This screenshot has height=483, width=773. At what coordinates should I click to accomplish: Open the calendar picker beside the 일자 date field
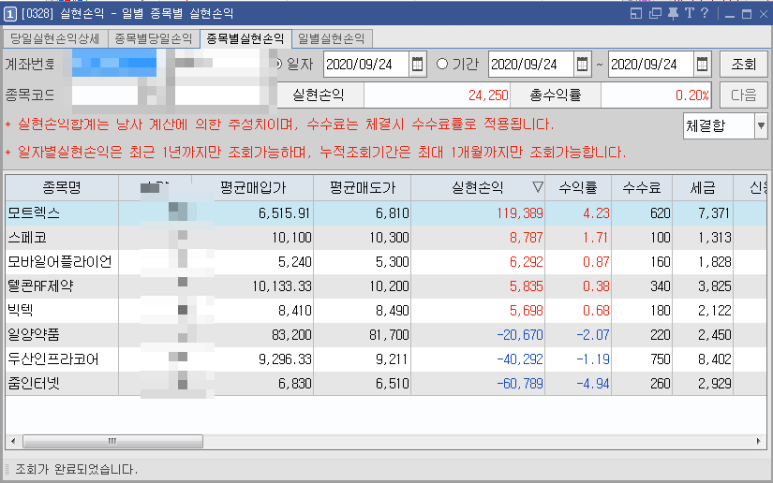coord(417,64)
